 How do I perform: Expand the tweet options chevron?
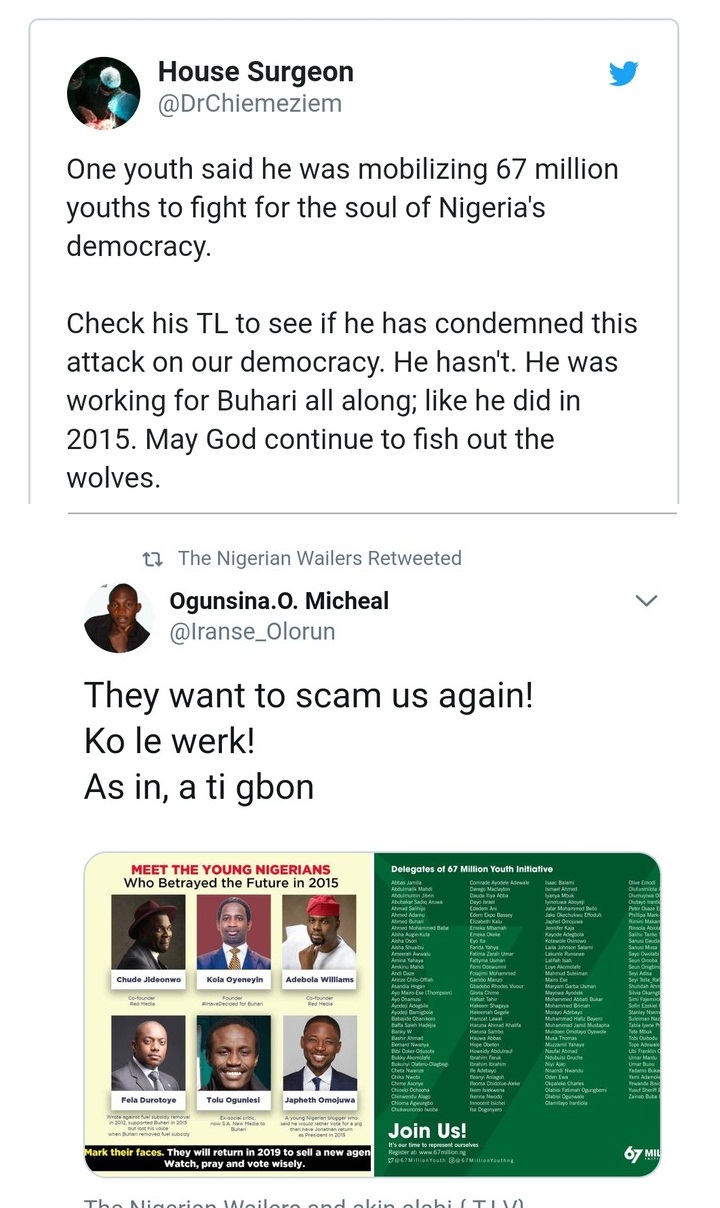click(x=646, y=601)
